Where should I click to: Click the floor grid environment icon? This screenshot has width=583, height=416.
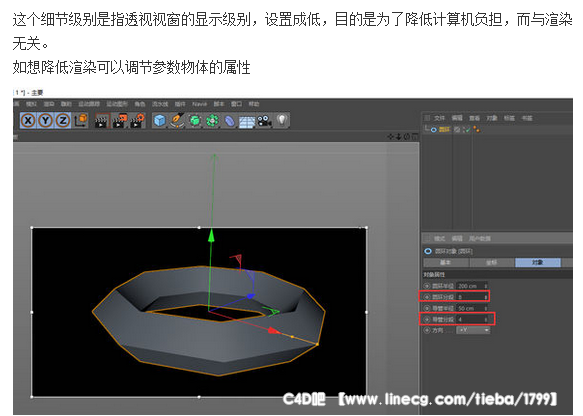pos(247,122)
